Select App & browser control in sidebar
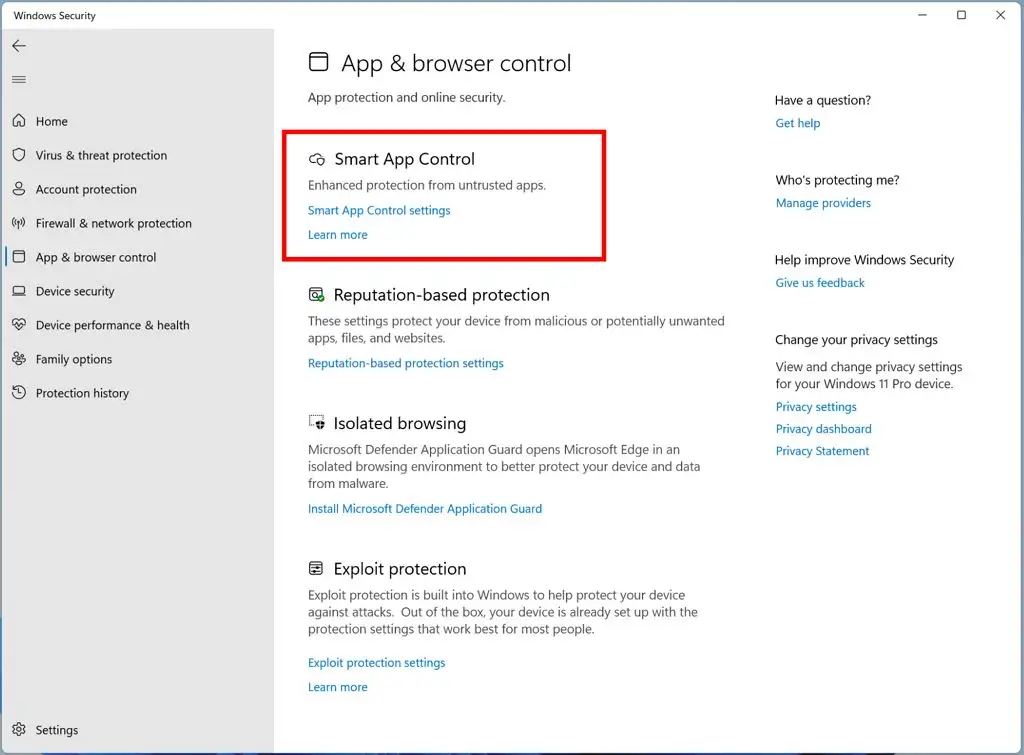This screenshot has height=755, width=1024. pyautogui.click(x=96, y=257)
